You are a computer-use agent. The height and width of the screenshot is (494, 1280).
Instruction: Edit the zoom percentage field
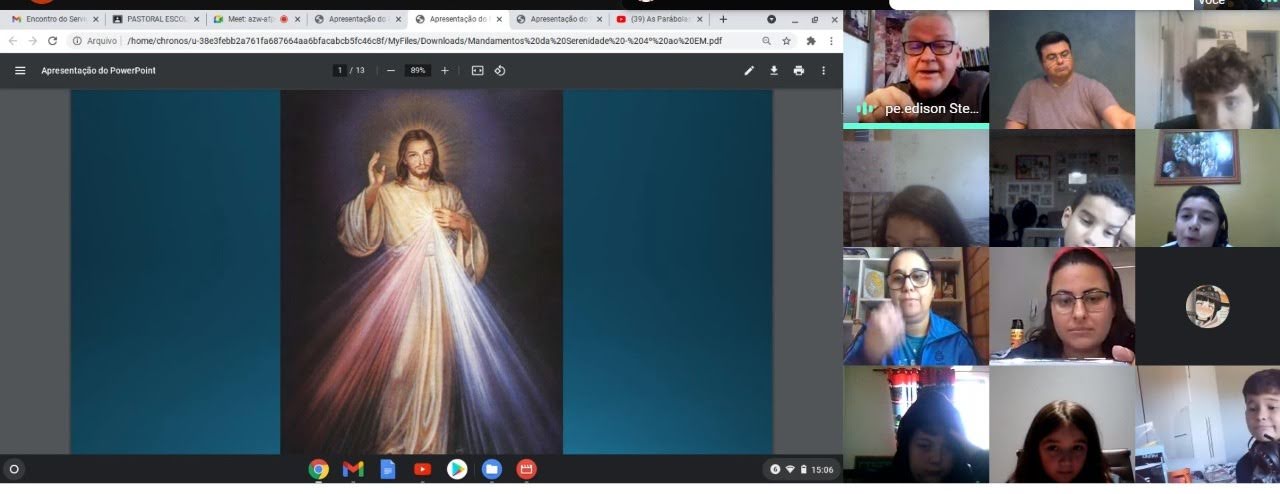pyautogui.click(x=418, y=71)
